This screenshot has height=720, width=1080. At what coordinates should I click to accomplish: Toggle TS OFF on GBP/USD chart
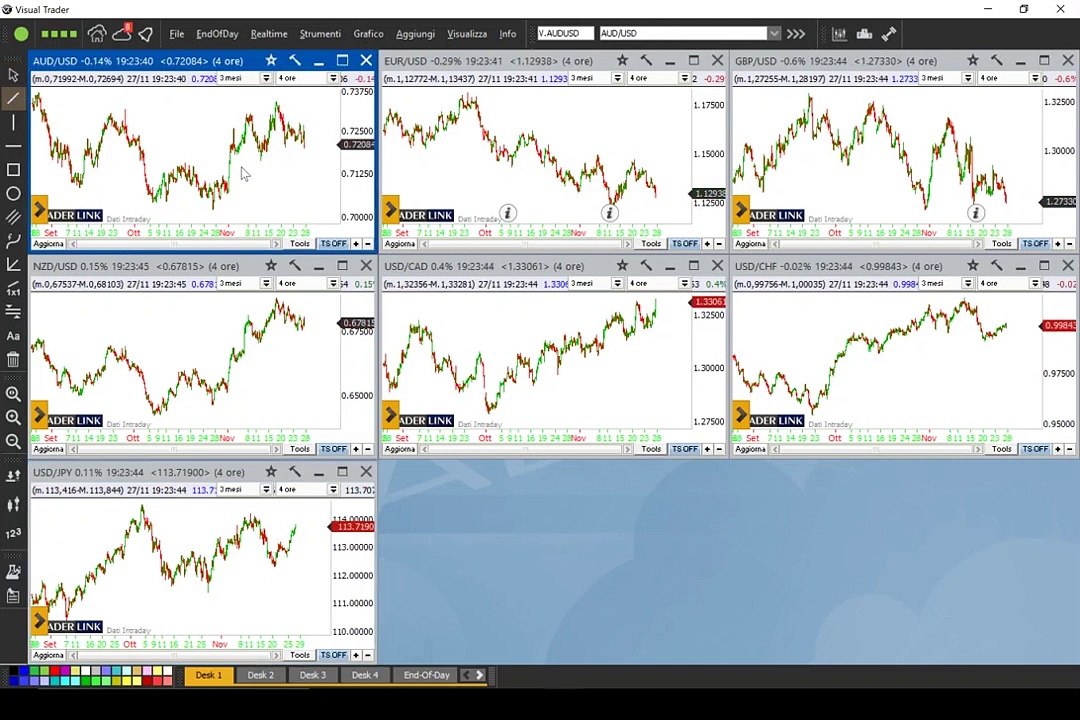[x=1035, y=244]
